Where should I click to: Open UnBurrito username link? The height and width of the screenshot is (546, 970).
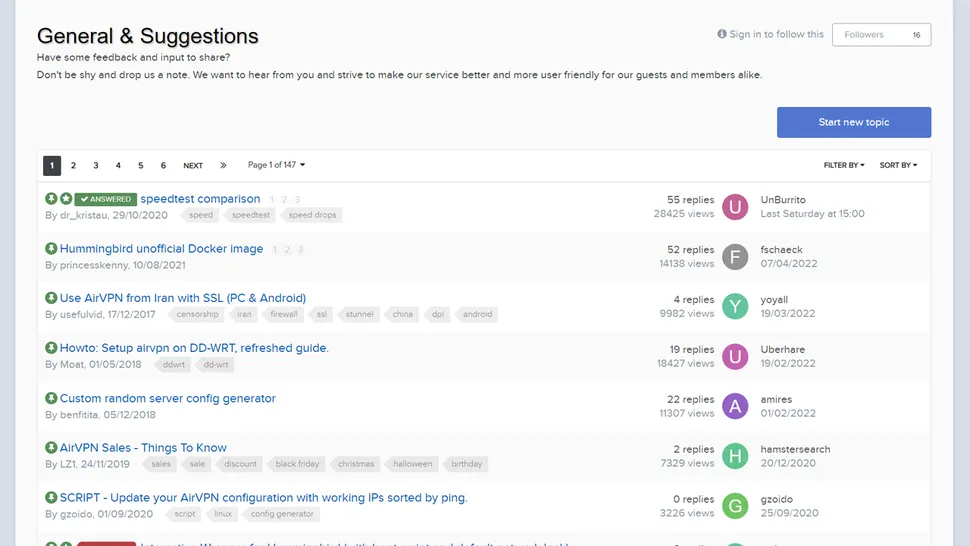[783, 200]
